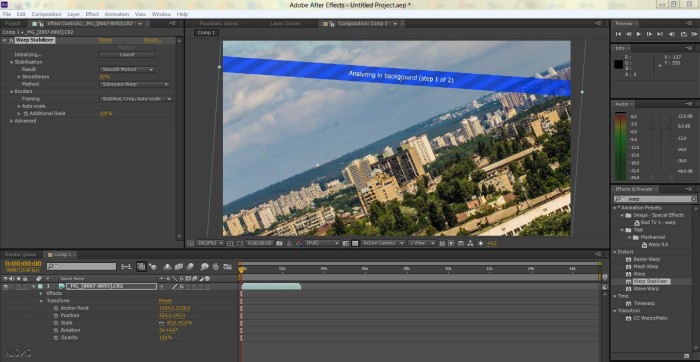The height and width of the screenshot is (362, 700).
Task: Cancel the Warp Stabilizer analysis
Action: 127,54
